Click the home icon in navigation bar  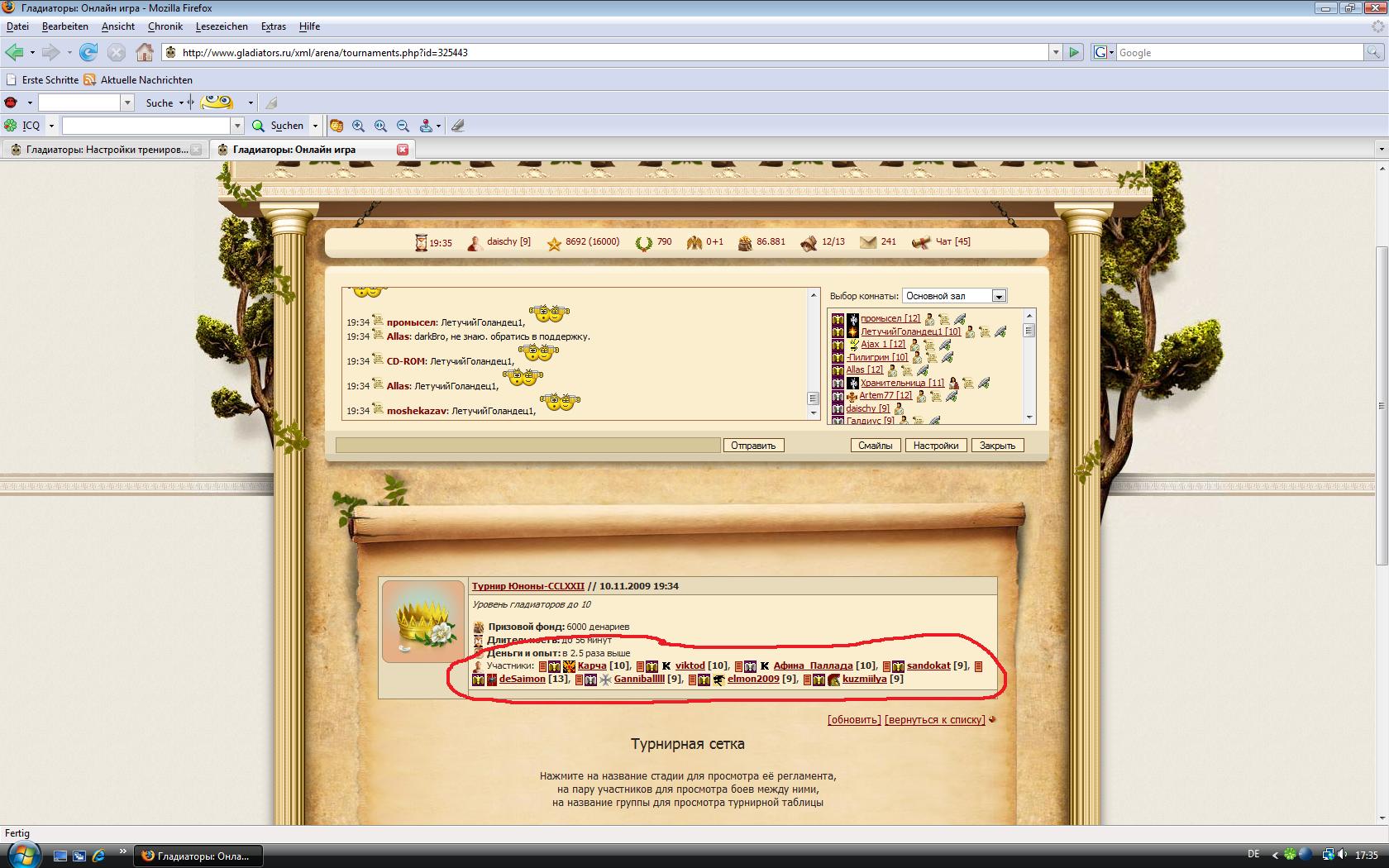point(145,52)
